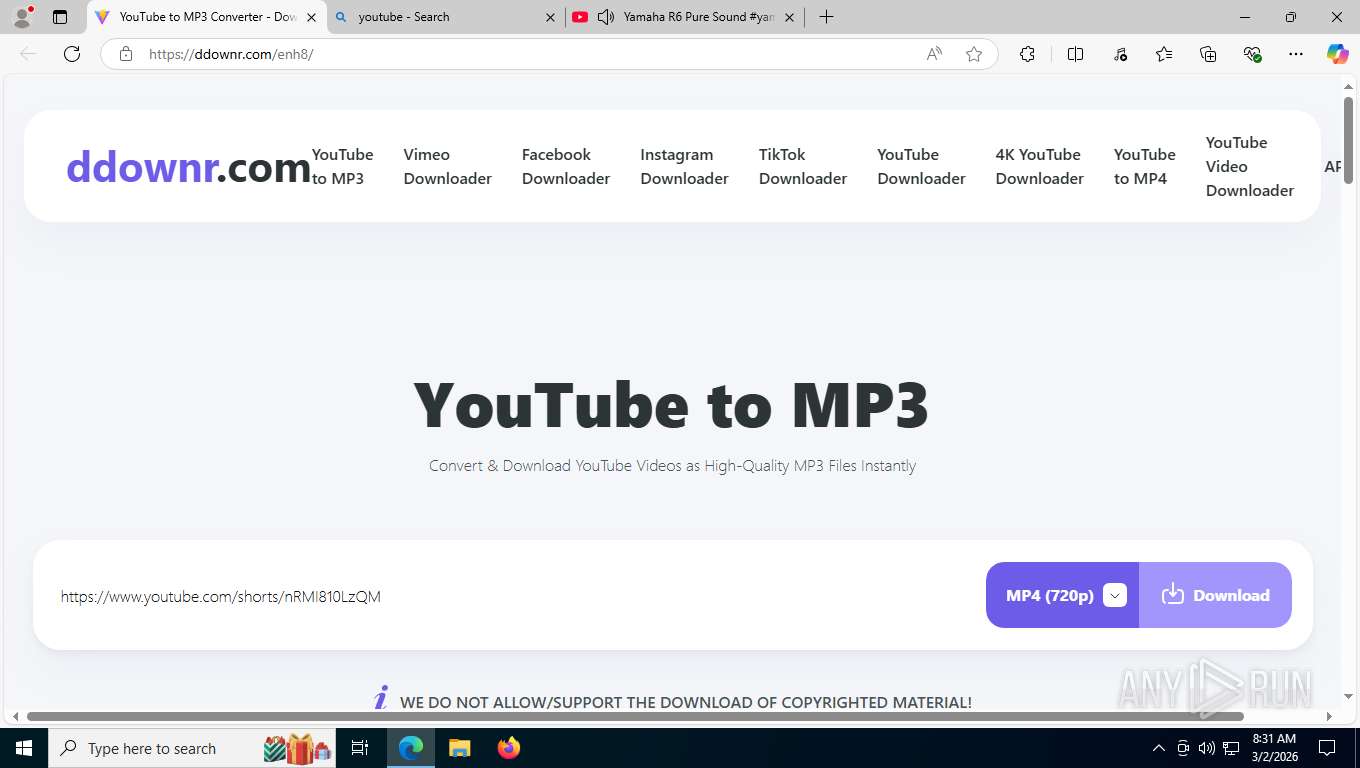Open TikTok Downloader nav link
The height and width of the screenshot is (768, 1360).
coord(802,166)
